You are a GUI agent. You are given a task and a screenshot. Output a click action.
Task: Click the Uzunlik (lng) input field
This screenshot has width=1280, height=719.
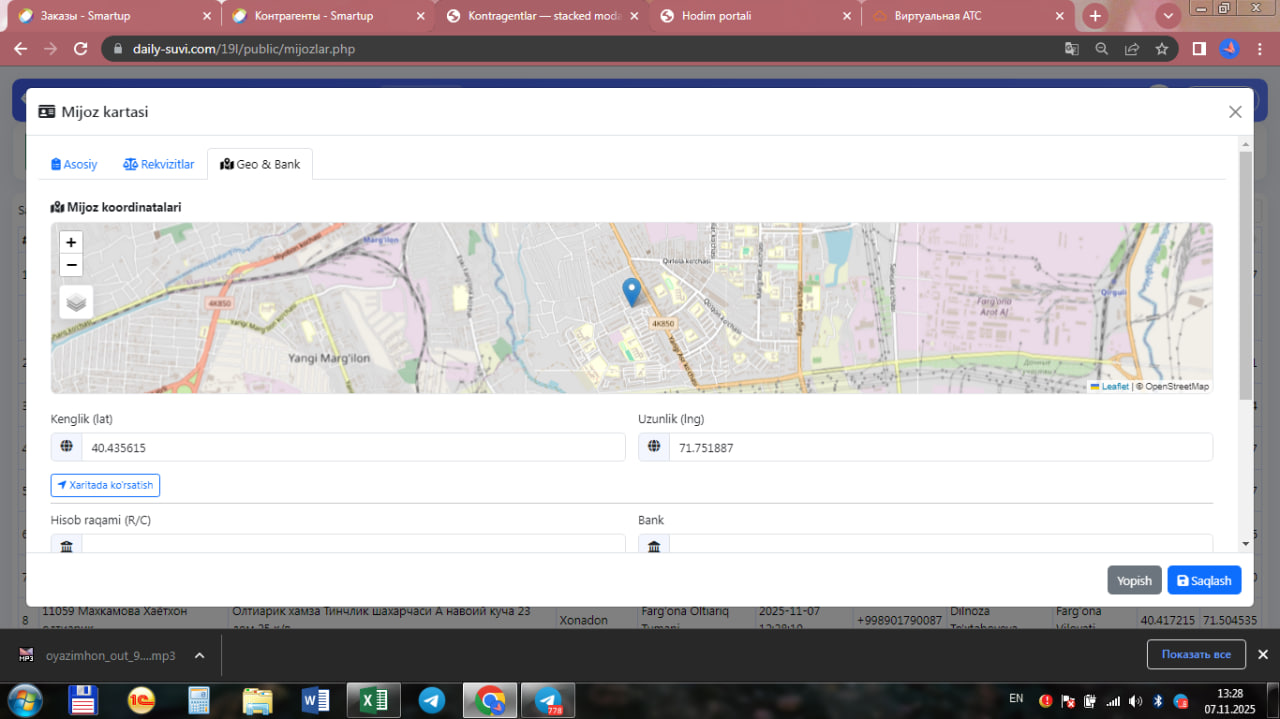(x=939, y=448)
